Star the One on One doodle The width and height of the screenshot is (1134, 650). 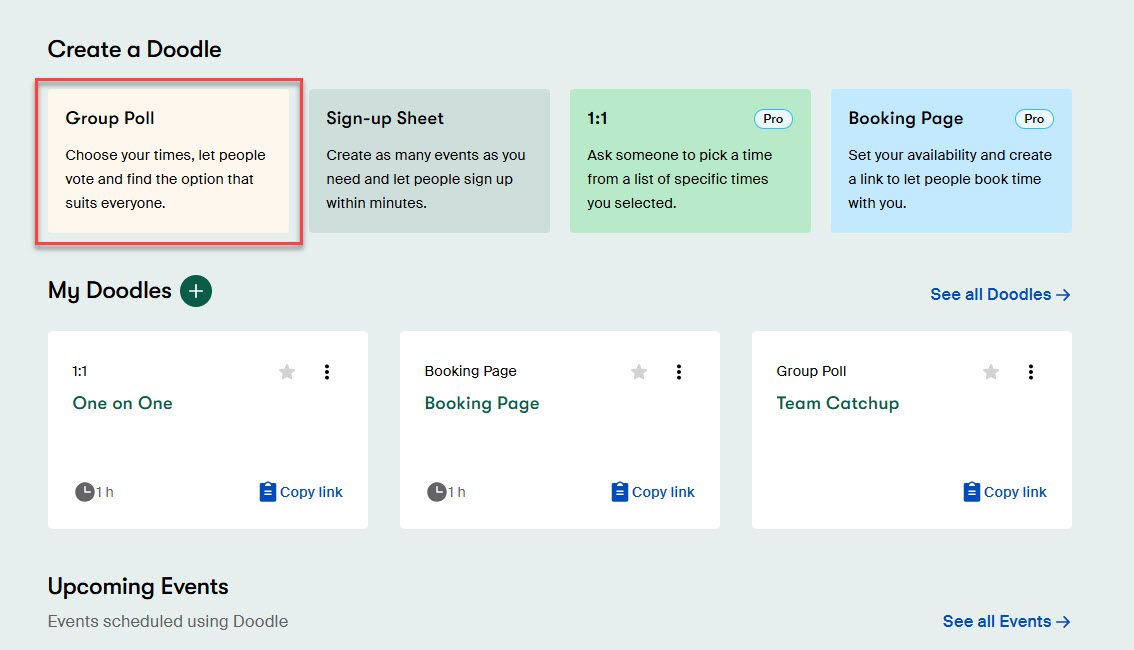[287, 372]
